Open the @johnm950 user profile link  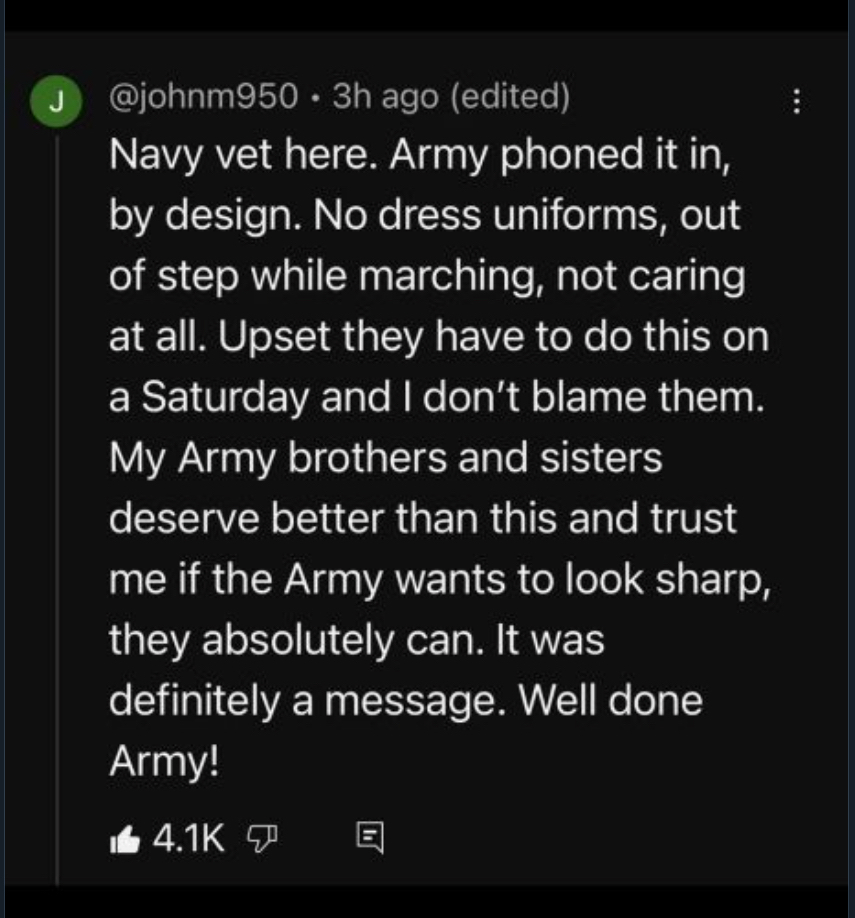203,97
